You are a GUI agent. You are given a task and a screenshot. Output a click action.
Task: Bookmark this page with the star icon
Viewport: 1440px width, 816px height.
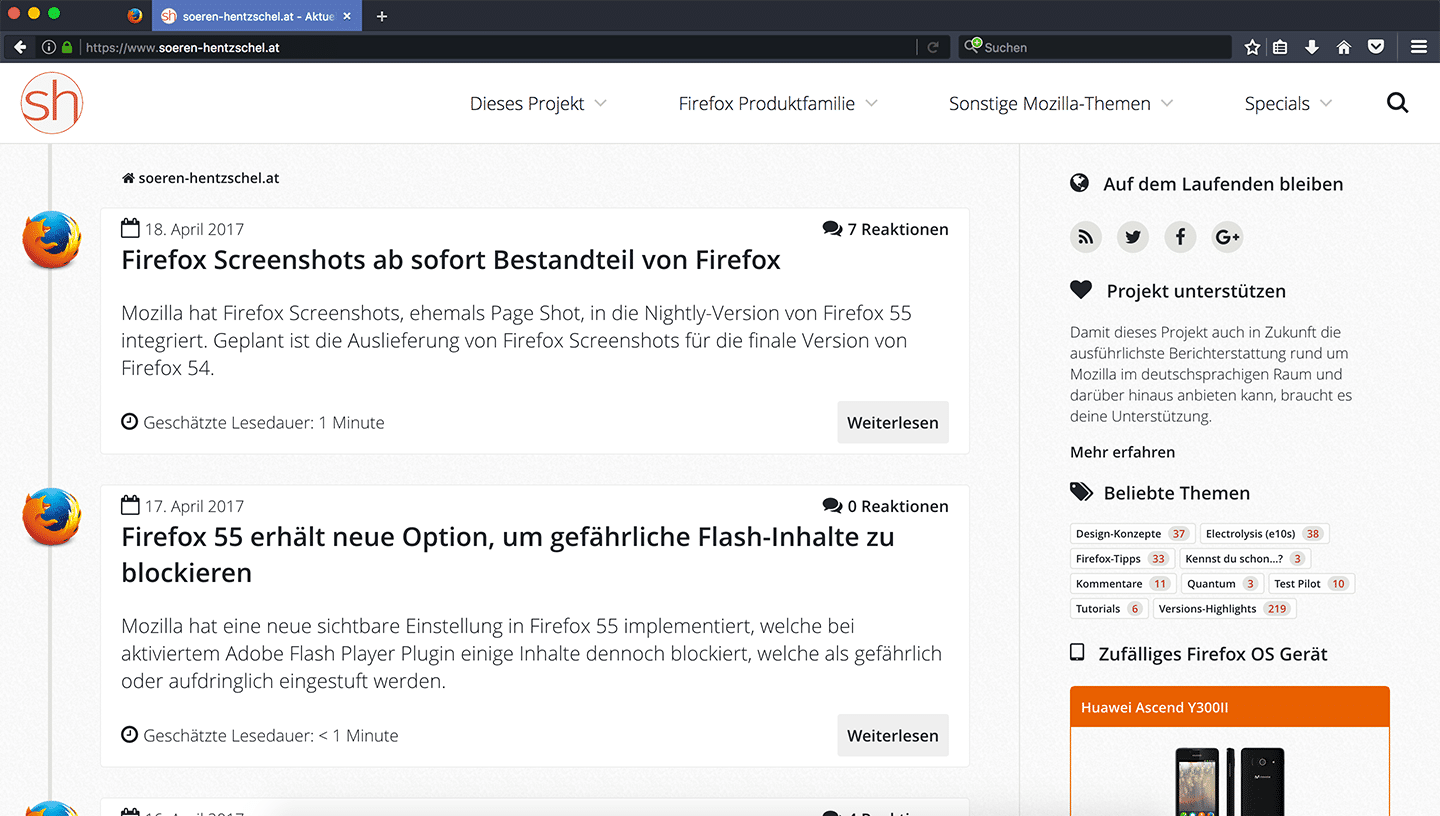[x=1252, y=47]
